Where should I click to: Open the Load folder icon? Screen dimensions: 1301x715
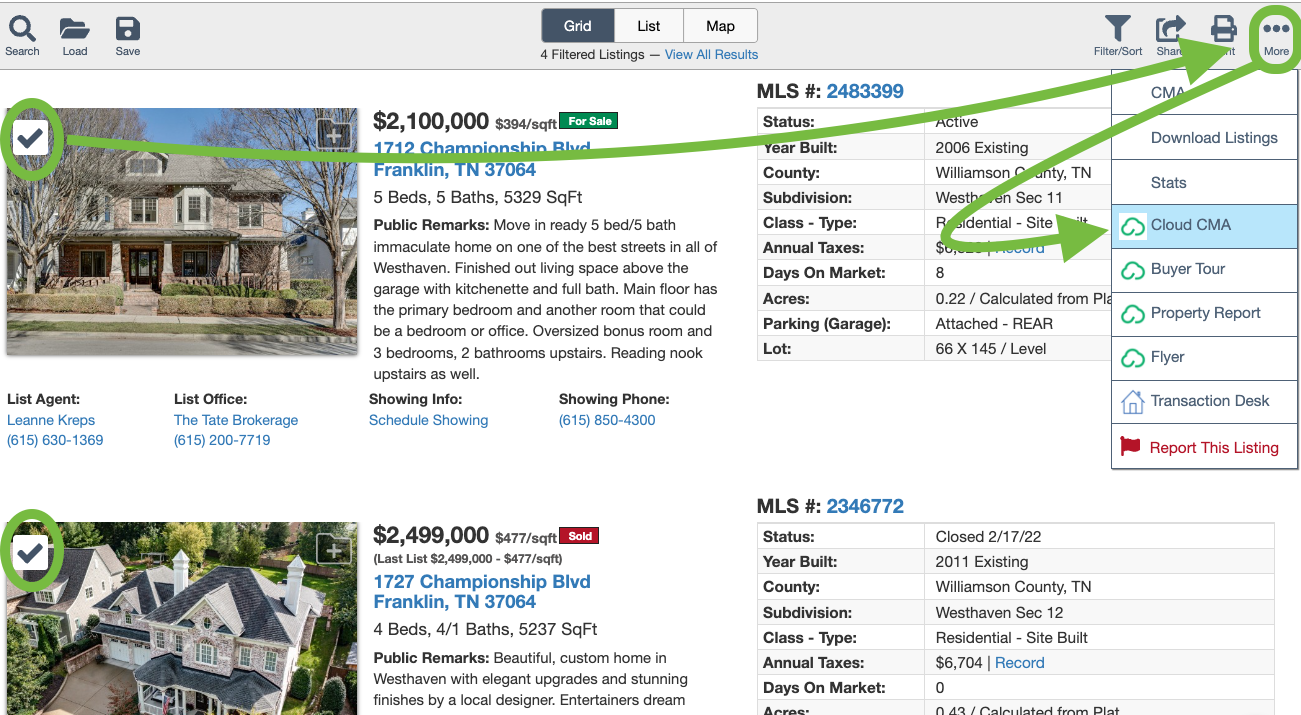[x=75, y=29]
